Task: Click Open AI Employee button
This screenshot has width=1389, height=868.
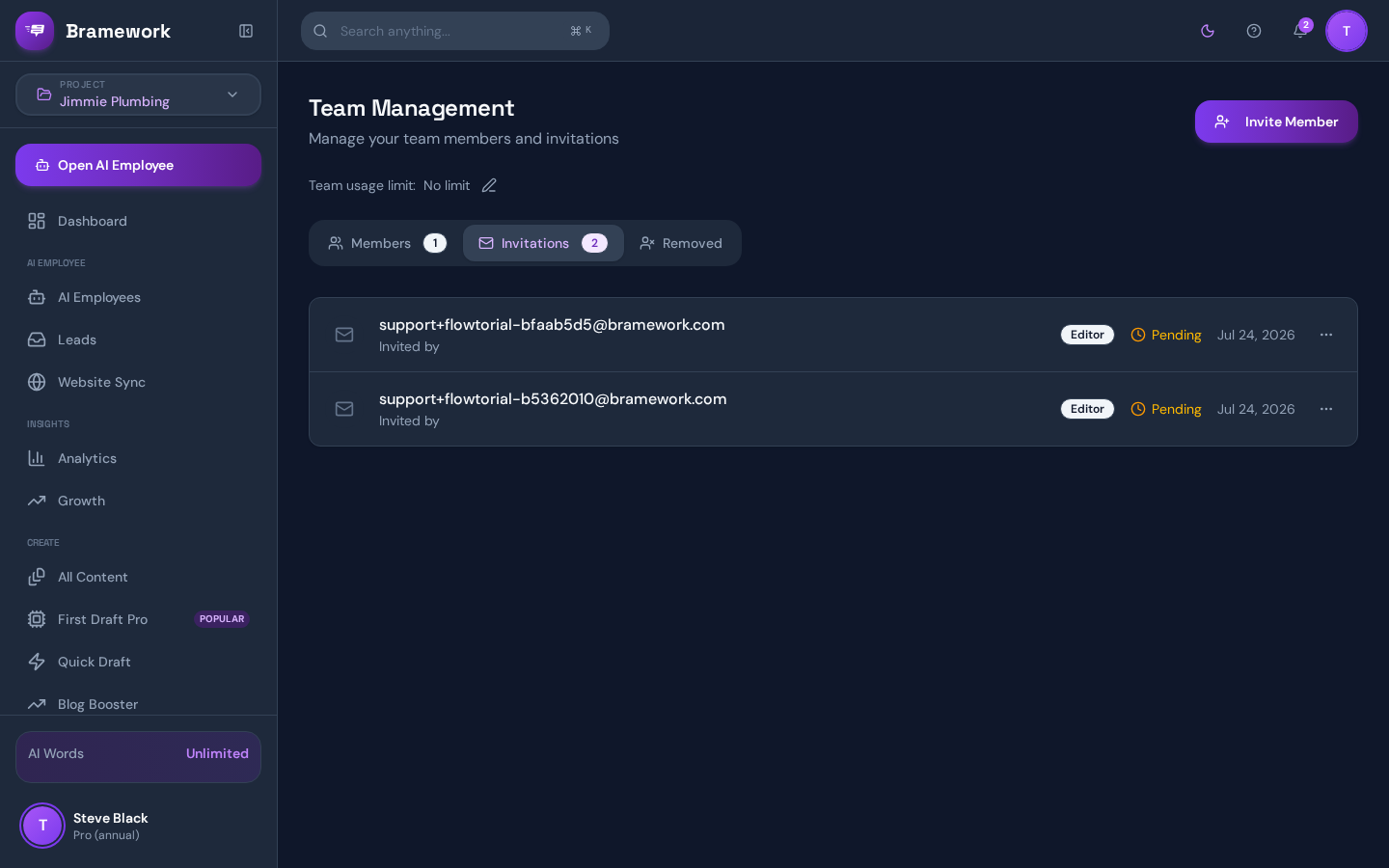Action: (x=138, y=165)
